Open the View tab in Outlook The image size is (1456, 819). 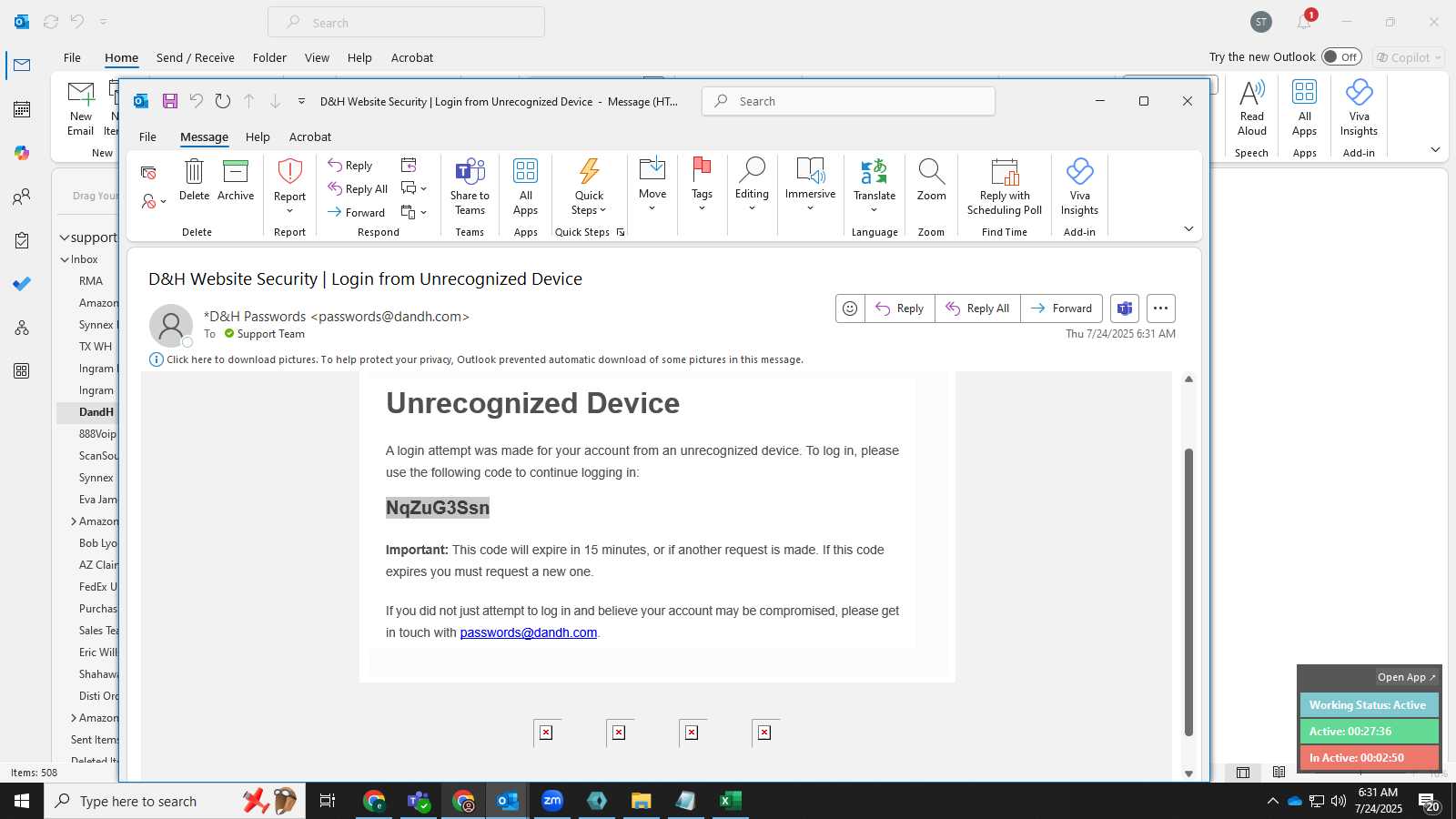(x=317, y=57)
